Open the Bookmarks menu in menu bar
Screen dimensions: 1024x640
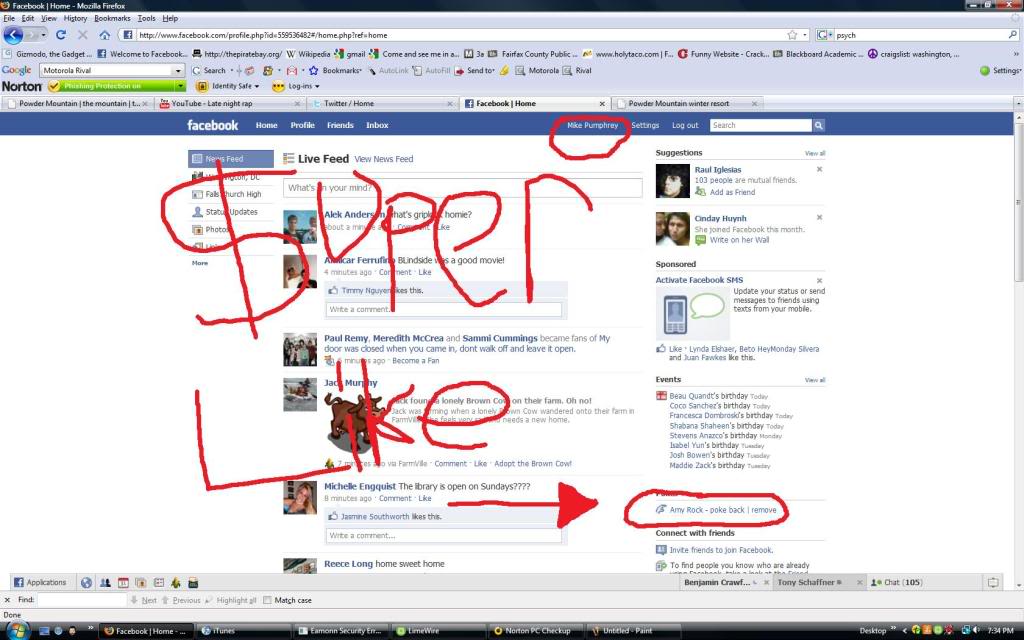coord(112,18)
